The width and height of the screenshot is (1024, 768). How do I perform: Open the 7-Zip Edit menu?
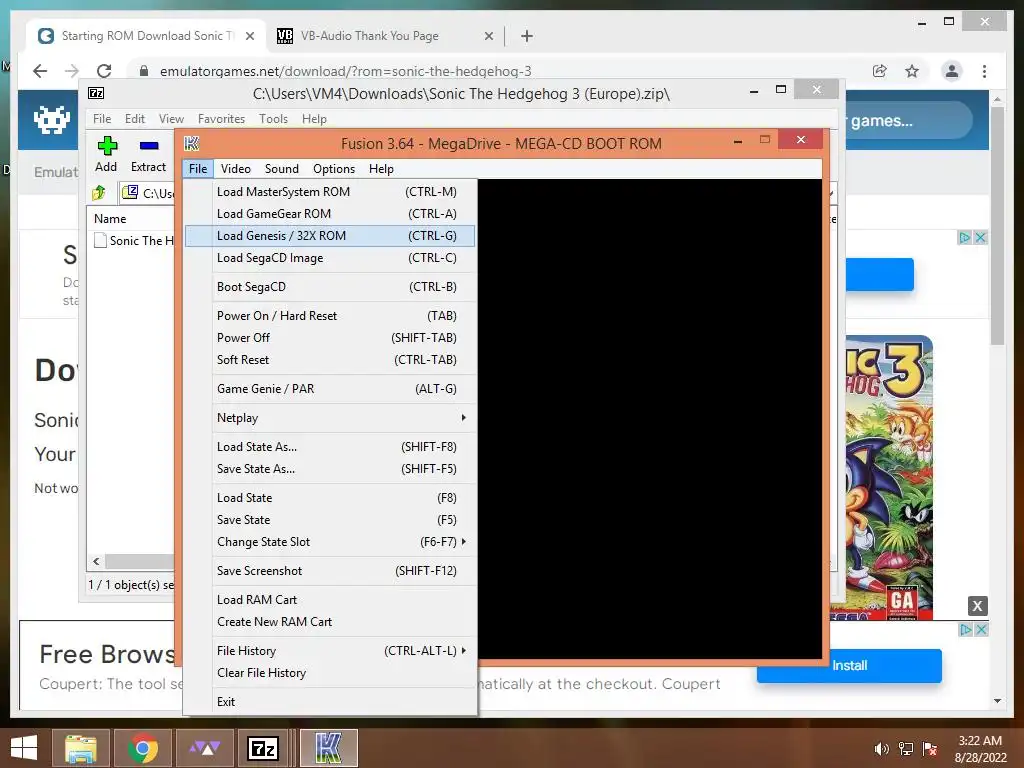(135, 119)
